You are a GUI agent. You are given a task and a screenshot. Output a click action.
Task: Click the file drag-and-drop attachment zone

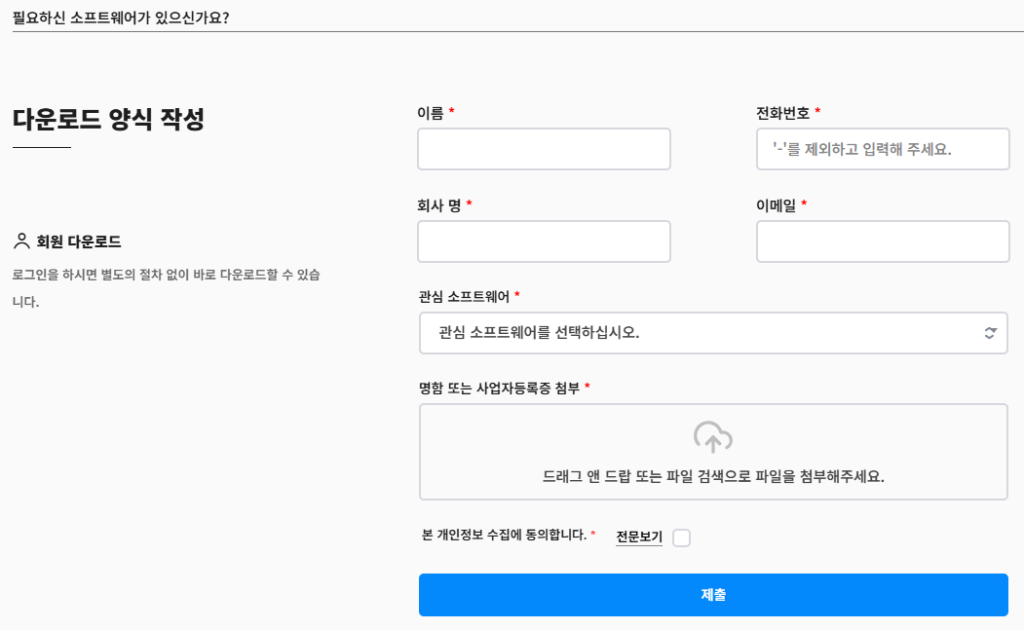[x=713, y=452]
